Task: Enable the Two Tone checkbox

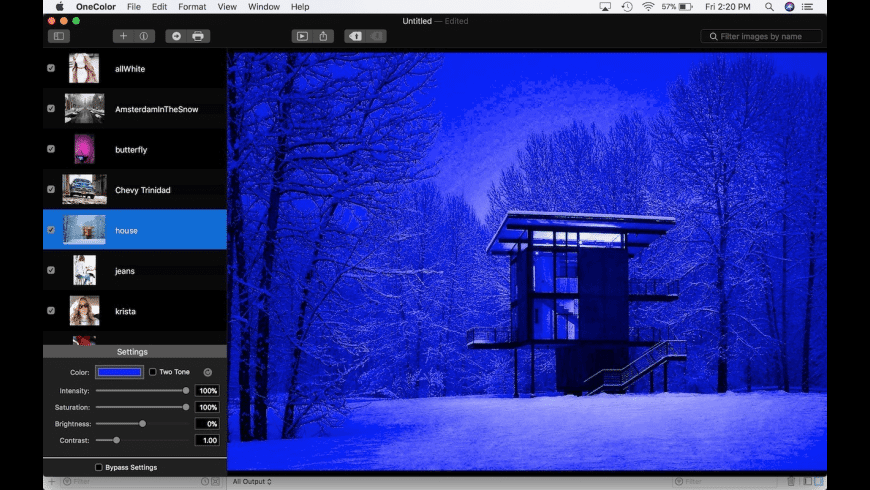Action: (153, 372)
